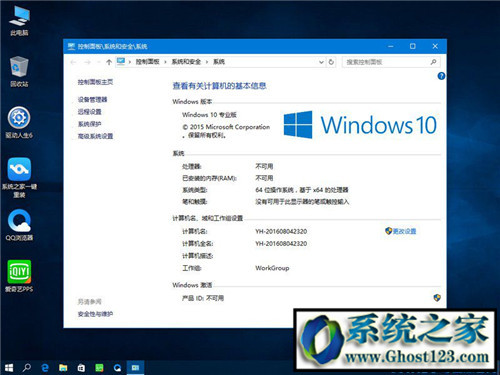This screenshot has width=500, height=375.
Task: Open the recent locations dropdown arrow
Action: (98, 62)
